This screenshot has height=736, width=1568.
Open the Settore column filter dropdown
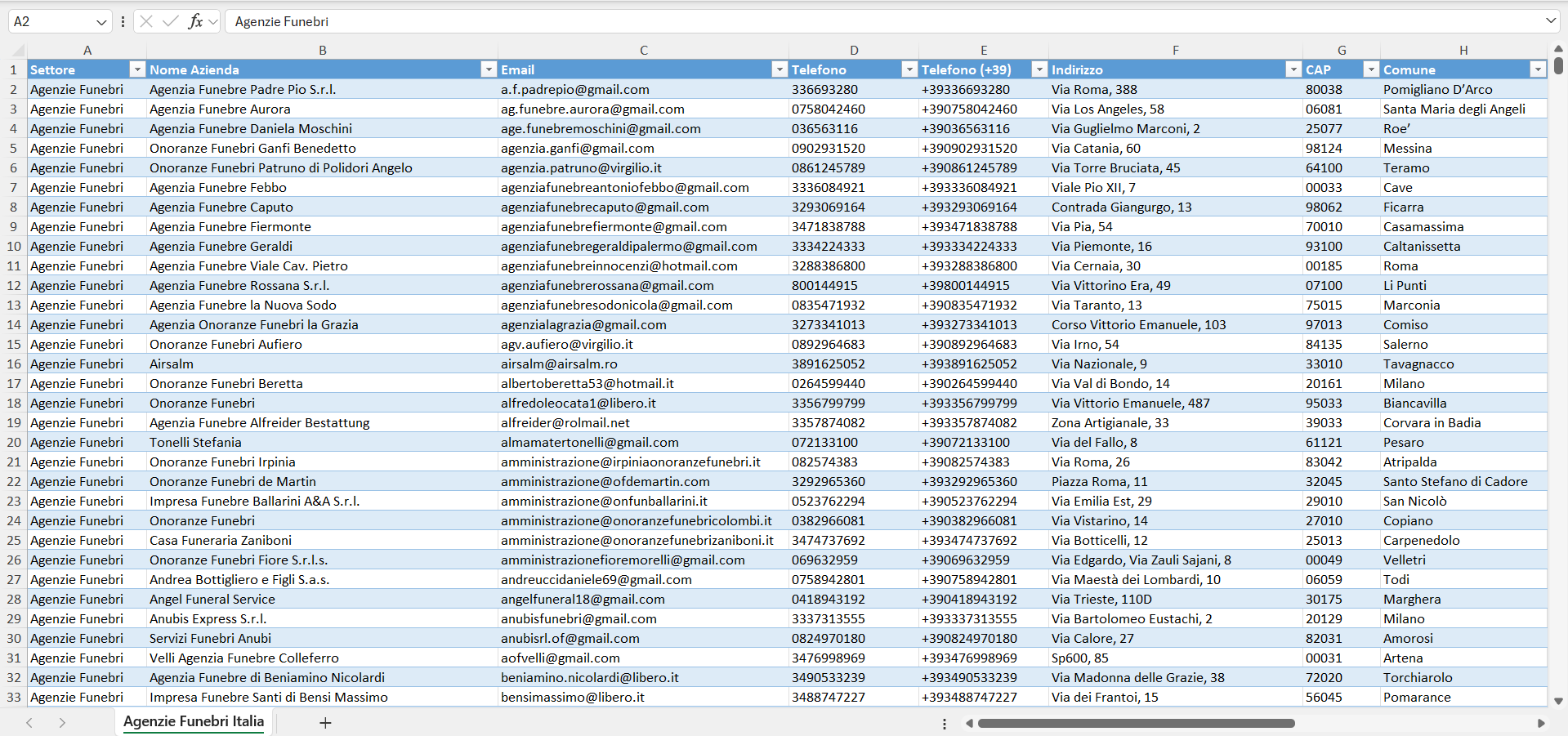[x=137, y=69]
